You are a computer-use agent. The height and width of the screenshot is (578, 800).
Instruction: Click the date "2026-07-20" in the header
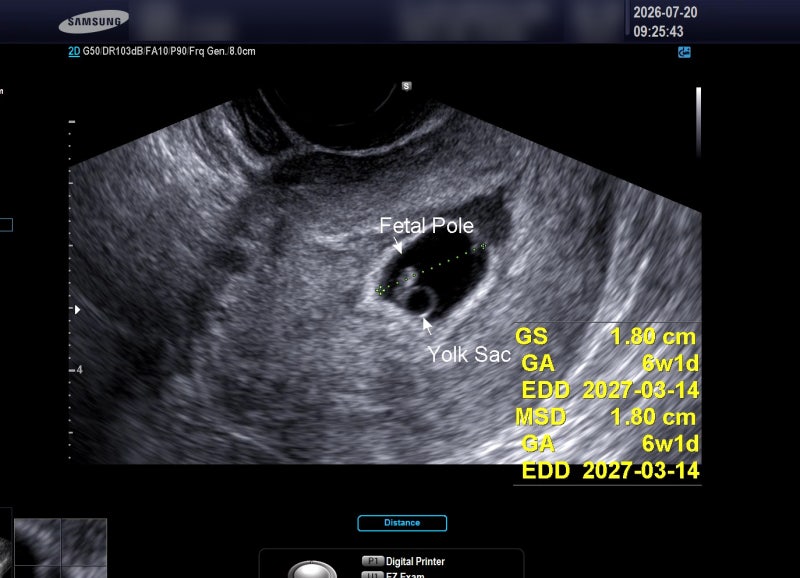point(665,12)
